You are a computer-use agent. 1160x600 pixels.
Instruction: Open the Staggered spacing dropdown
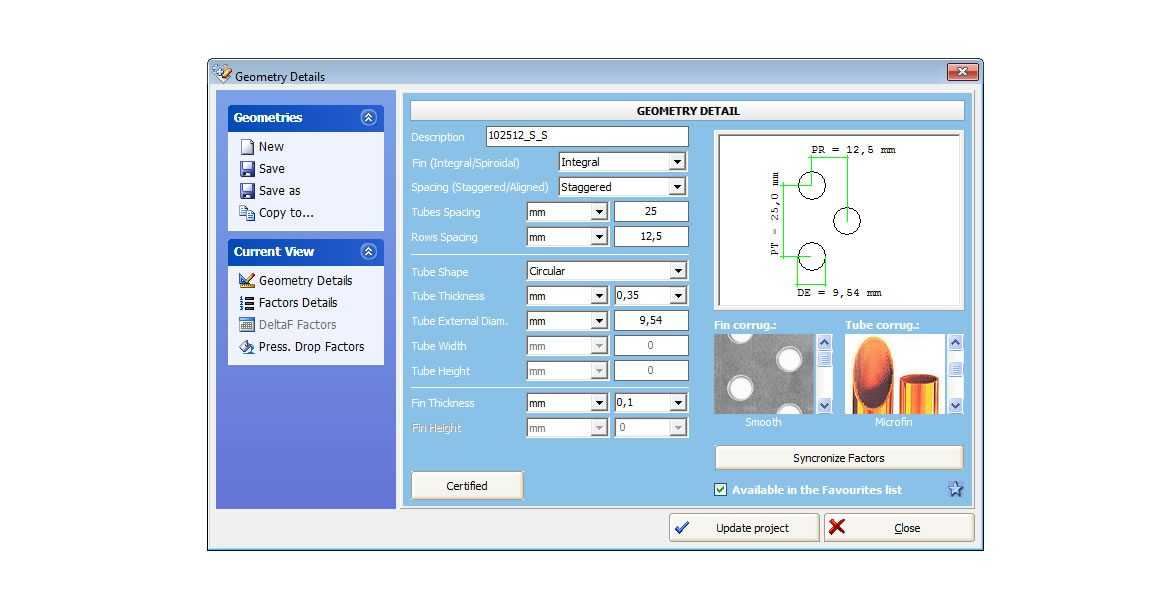pos(678,186)
